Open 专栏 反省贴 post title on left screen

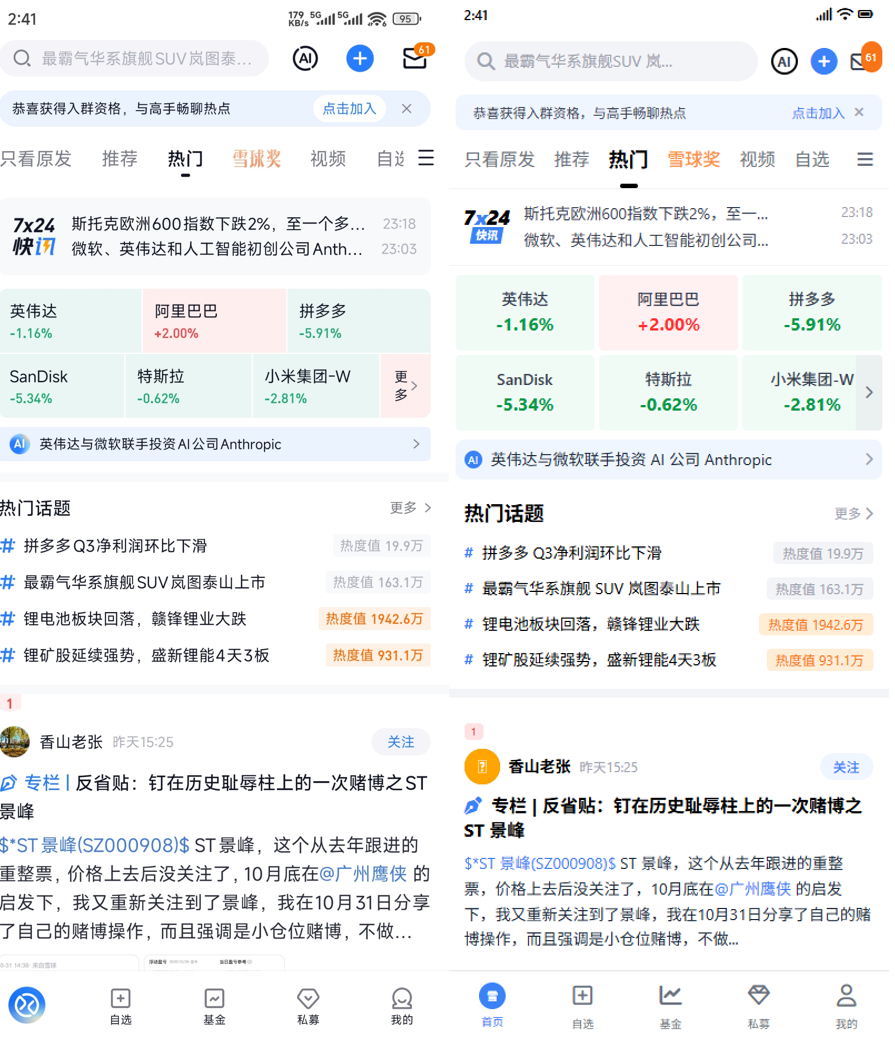pos(214,797)
